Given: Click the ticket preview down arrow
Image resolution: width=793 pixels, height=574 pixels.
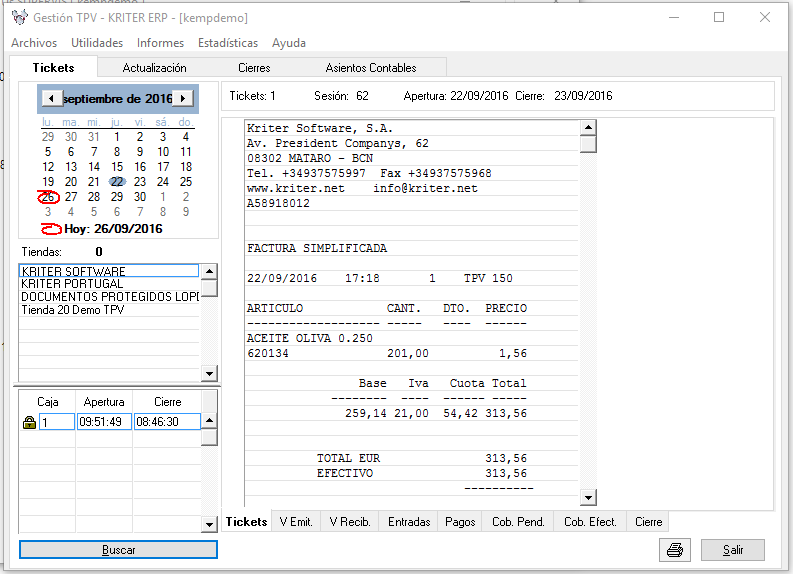Looking at the screenshot, I should click(x=588, y=498).
